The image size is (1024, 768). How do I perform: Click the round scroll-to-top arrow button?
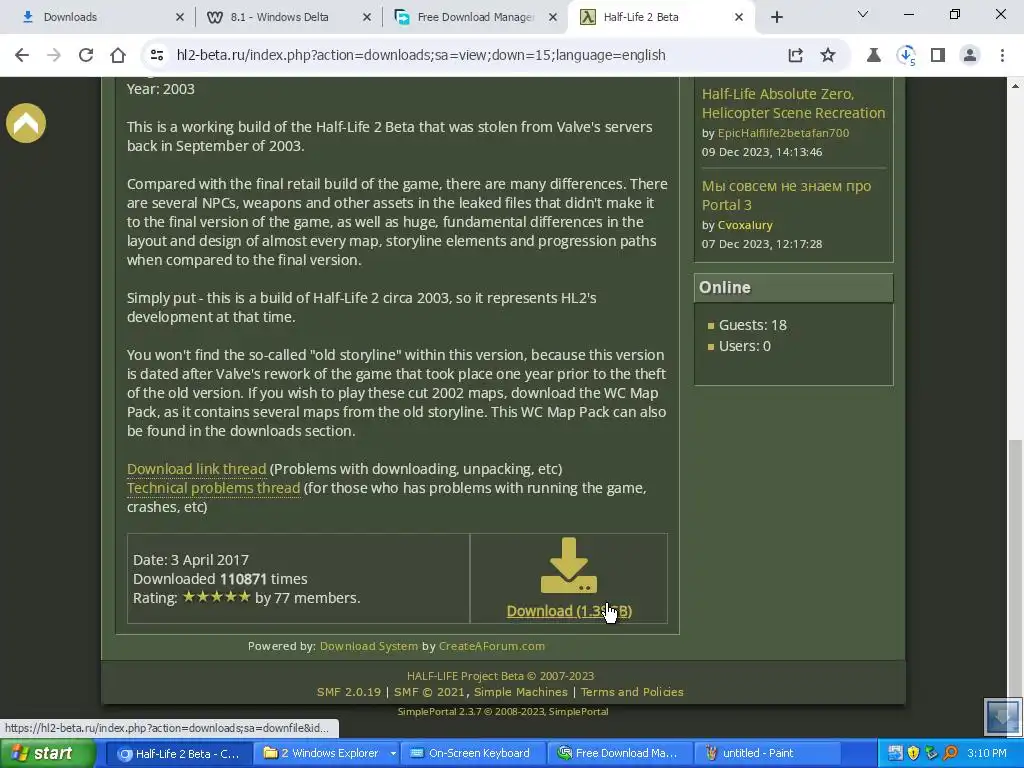pyautogui.click(x=26, y=123)
